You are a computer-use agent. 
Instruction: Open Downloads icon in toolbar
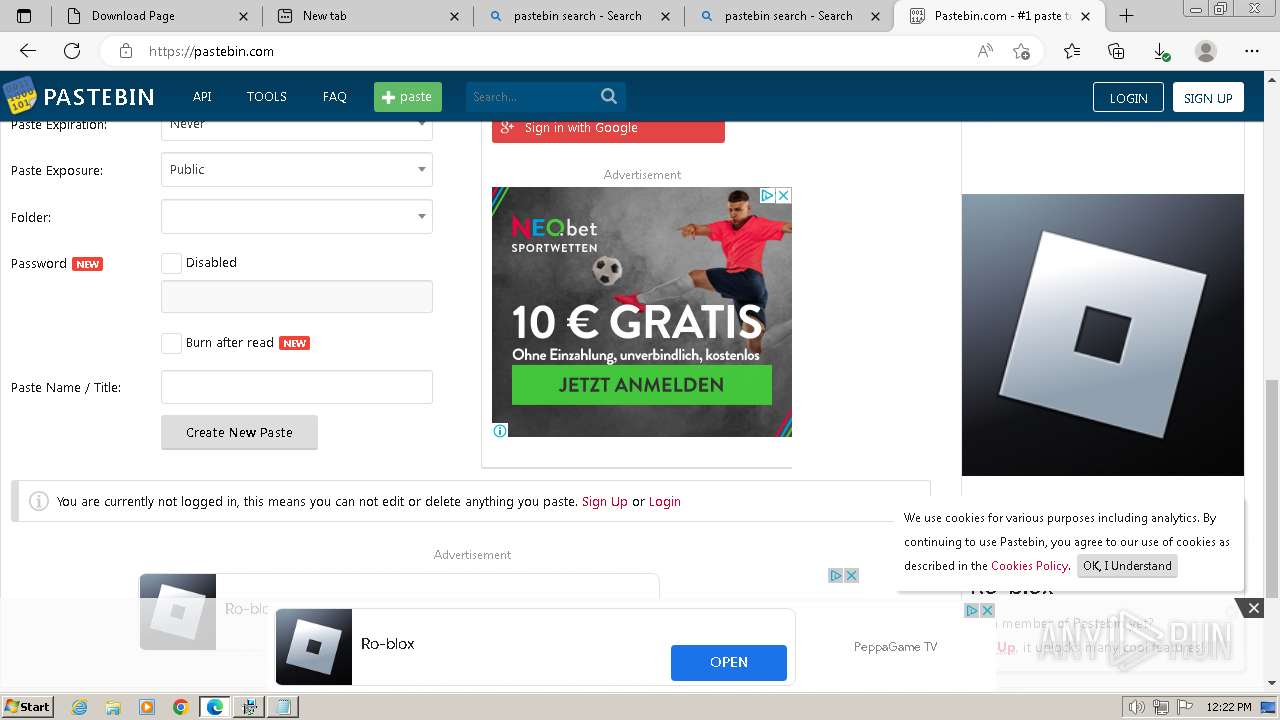tap(1161, 51)
